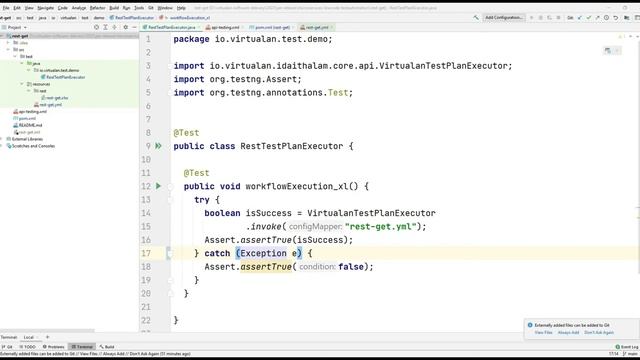Select Scratches and Consoles node
Viewport: 640px width, 360px height.
tap(31, 146)
